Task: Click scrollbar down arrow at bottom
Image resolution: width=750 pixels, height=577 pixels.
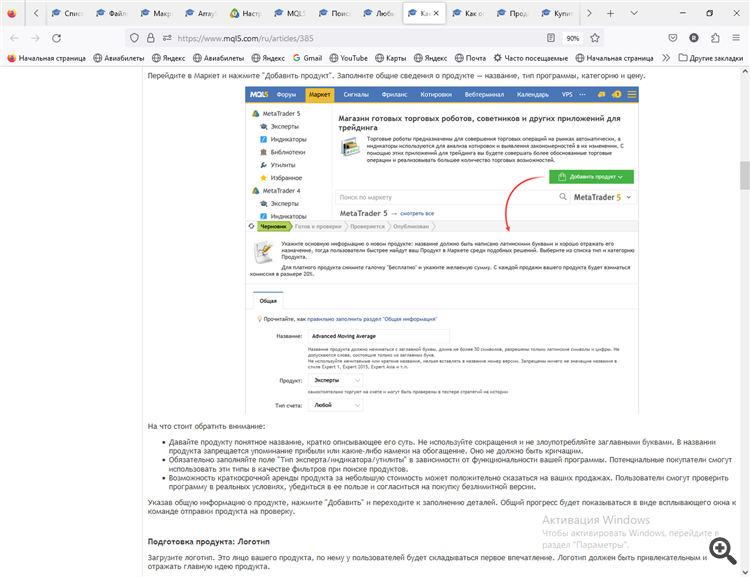Action: pyautogui.click(x=745, y=572)
